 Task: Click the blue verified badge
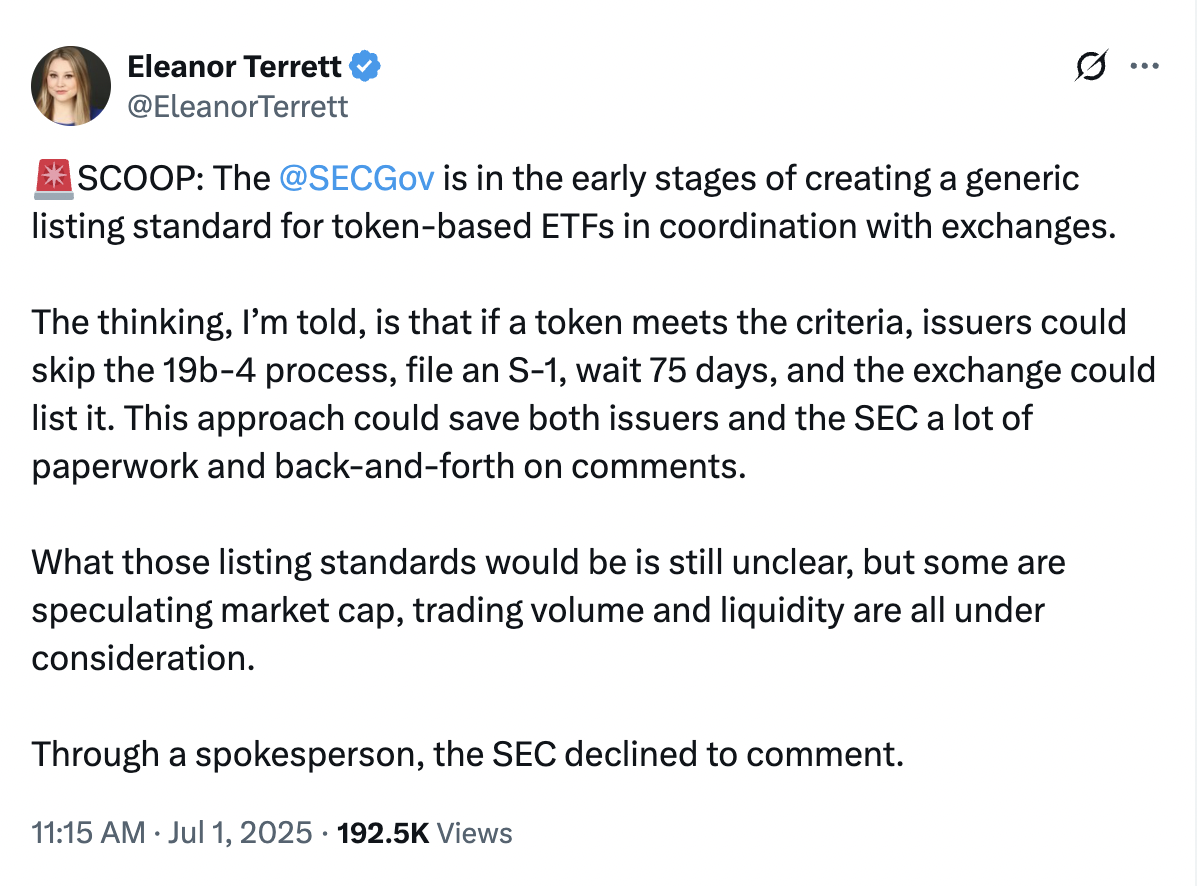pyautogui.click(x=365, y=67)
